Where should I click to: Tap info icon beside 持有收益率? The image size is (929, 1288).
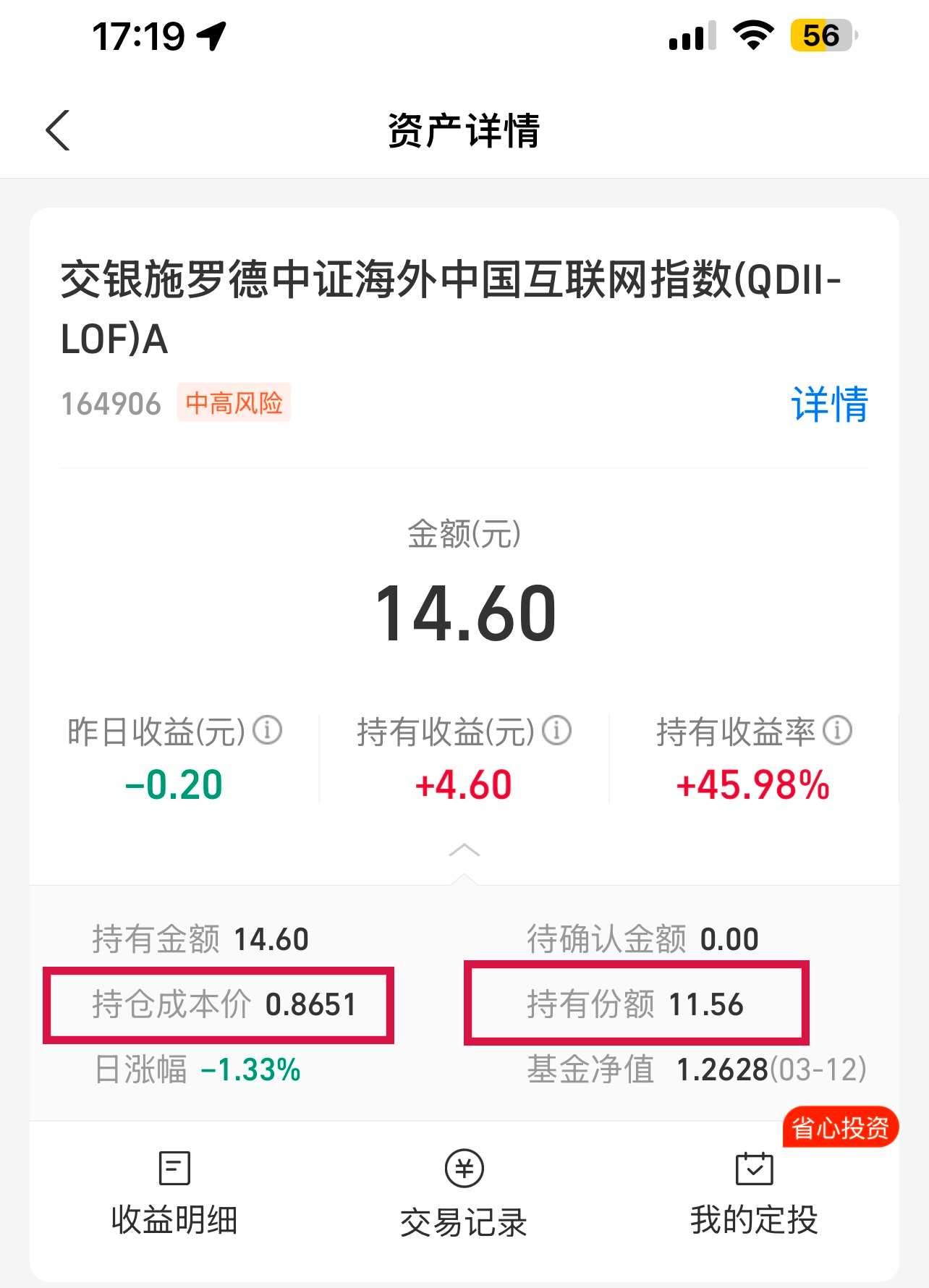coord(838,730)
